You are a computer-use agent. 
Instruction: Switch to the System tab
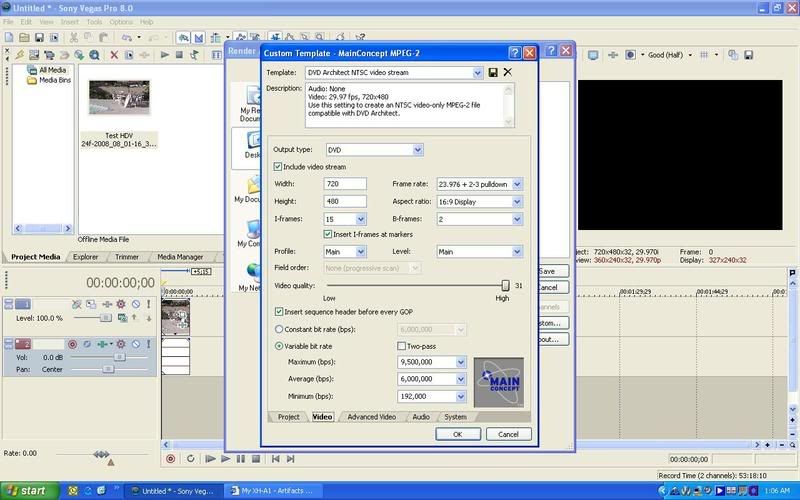click(x=455, y=417)
